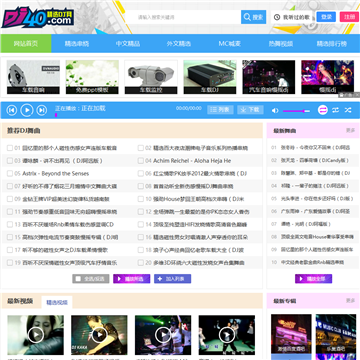Open 我听过的歌 listening history

[x=293, y=17]
